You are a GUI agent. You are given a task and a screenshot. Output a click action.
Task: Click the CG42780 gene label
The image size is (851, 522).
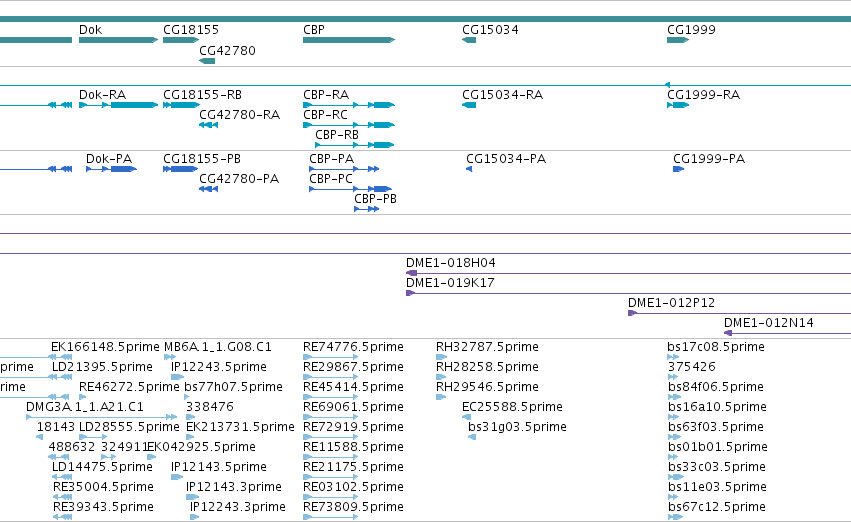(227, 50)
